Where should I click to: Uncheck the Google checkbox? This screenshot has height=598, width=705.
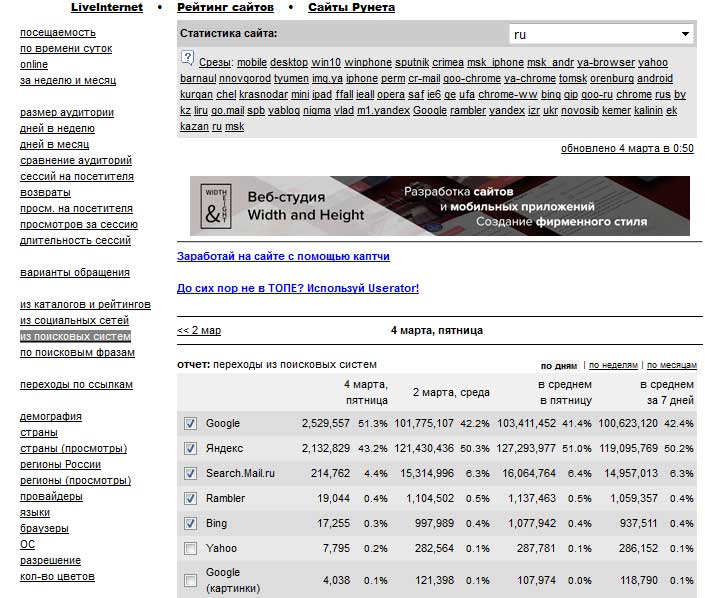coord(190,424)
